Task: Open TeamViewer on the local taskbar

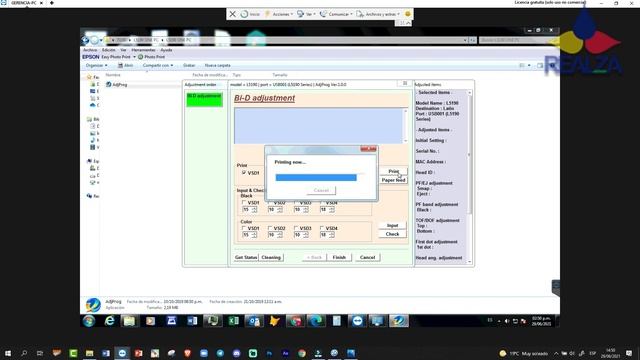Action: point(122,353)
